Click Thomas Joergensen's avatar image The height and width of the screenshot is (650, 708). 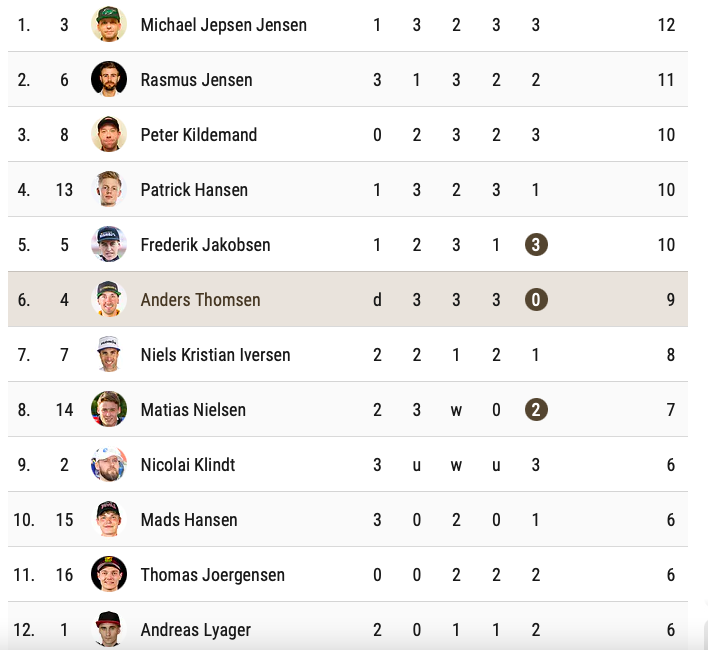109,574
